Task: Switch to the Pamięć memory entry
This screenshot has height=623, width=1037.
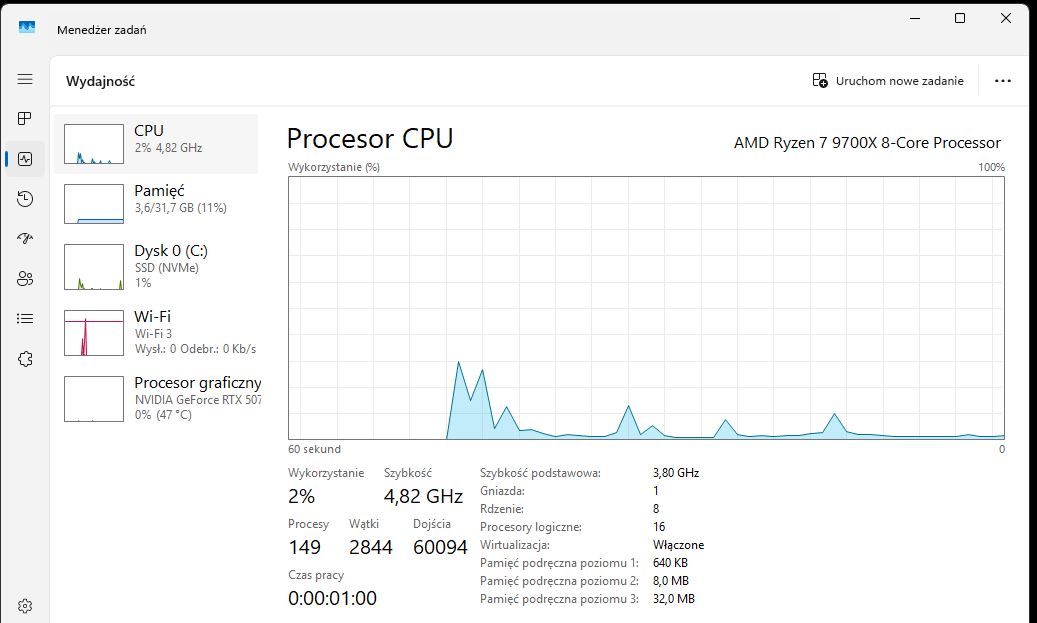Action: click(x=156, y=203)
